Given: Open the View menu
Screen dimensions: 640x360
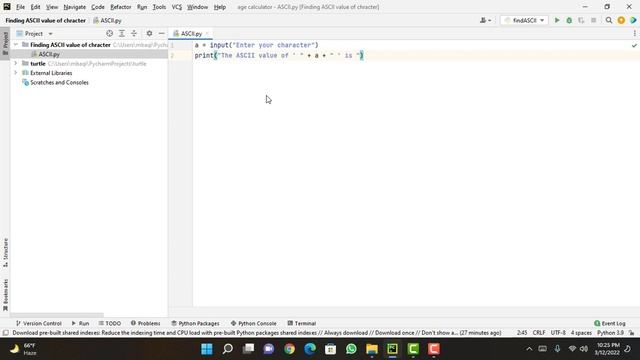Looking at the screenshot, I should coord(51,7).
